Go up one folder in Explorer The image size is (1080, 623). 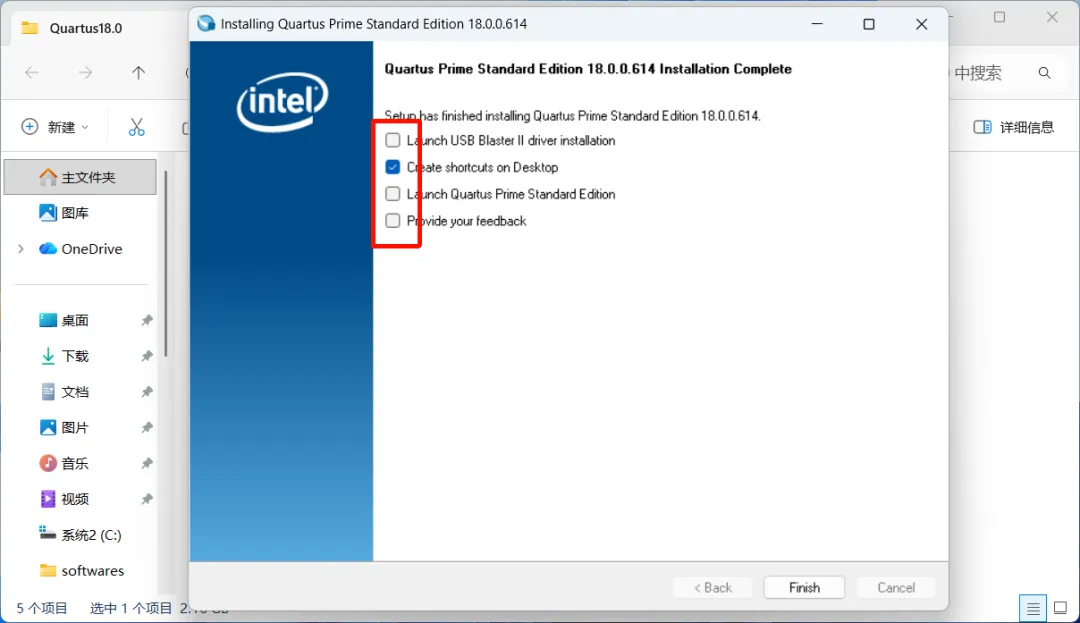[138, 72]
